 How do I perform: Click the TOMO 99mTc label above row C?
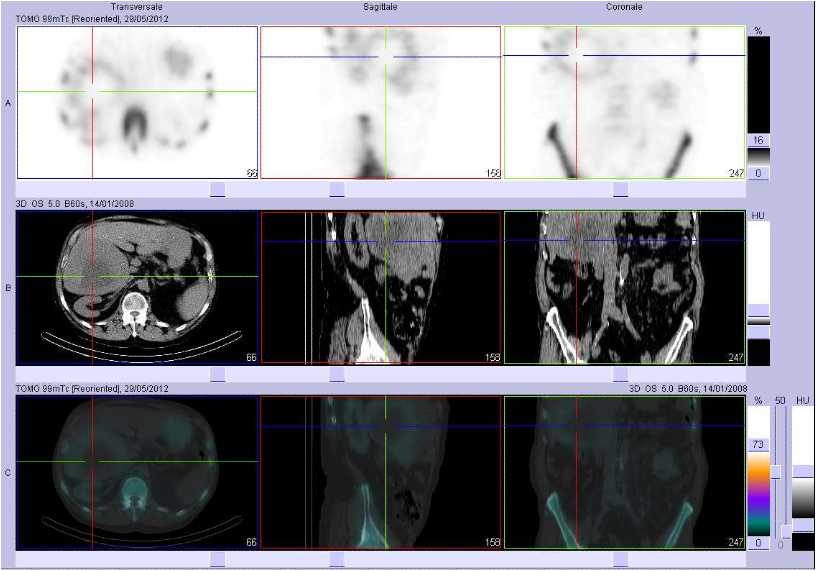tap(92, 388)
